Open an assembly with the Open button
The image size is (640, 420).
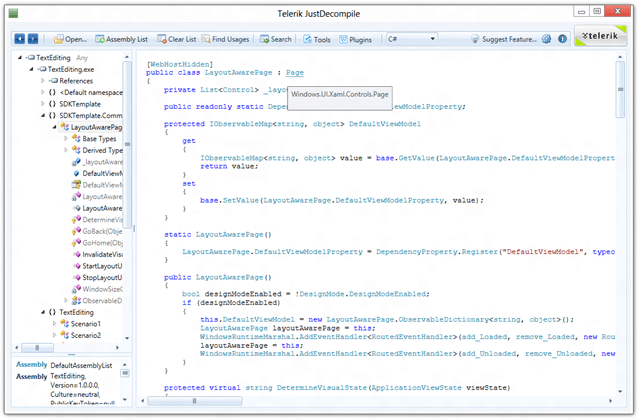point(70,39)
